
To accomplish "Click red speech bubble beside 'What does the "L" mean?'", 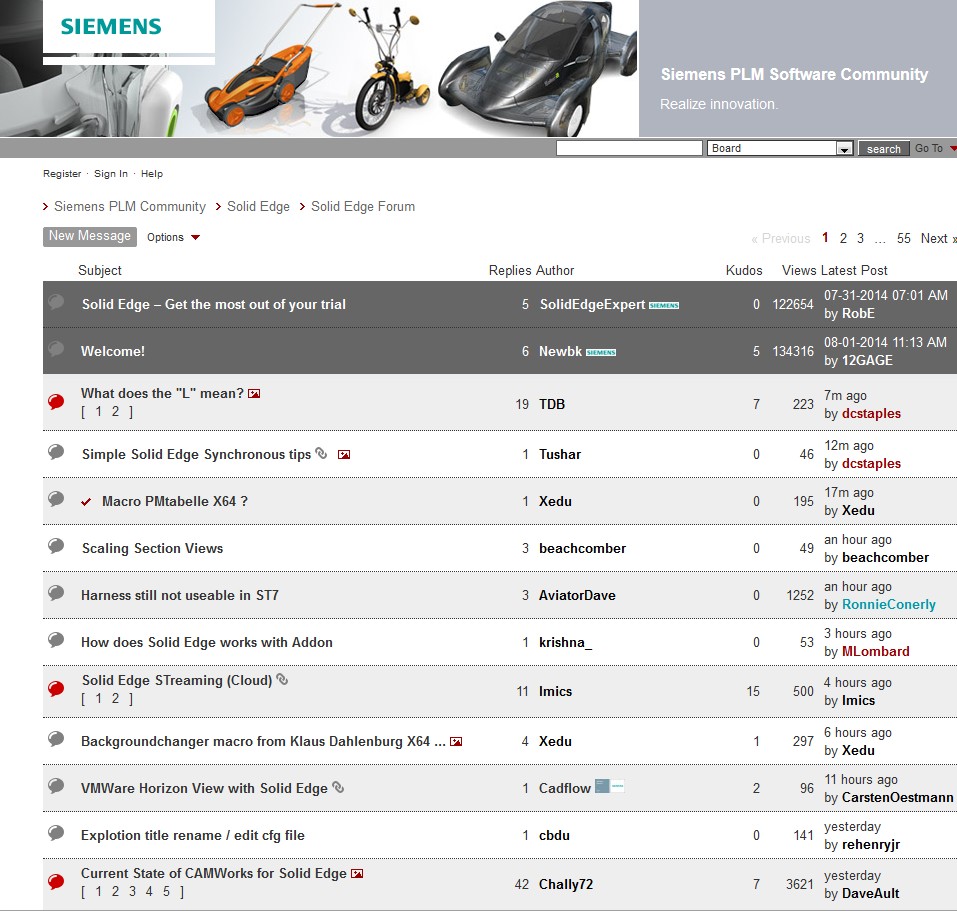I will [57, 402].
